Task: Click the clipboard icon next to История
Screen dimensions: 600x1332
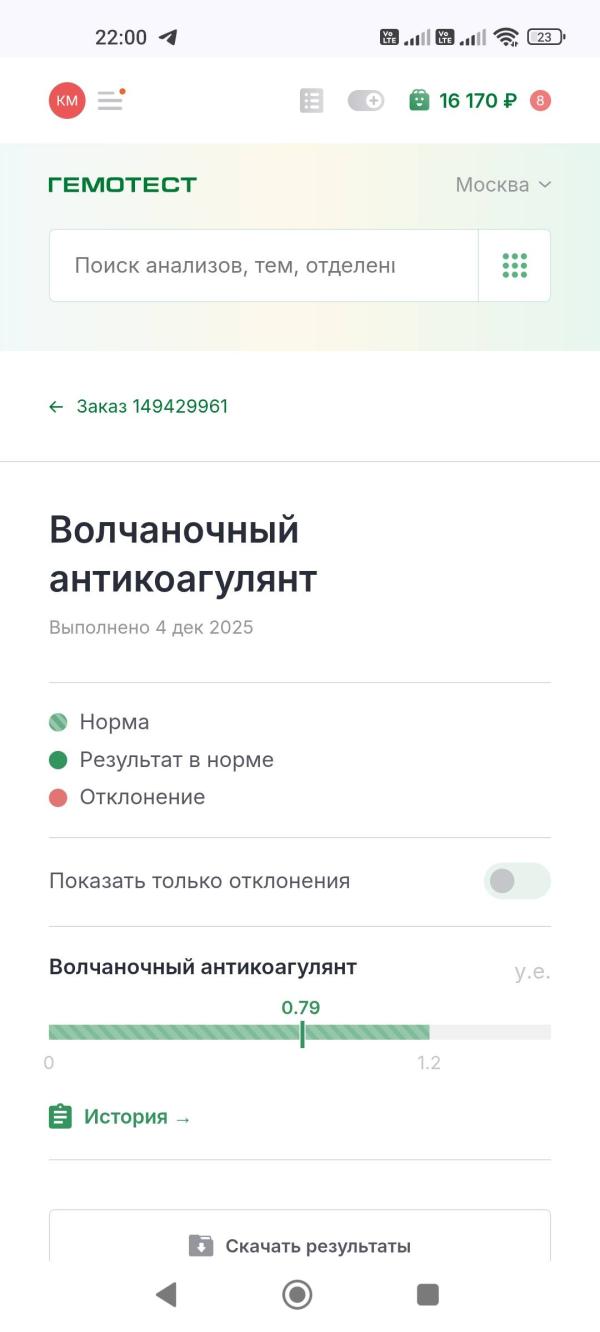Action: [60, 1116]
